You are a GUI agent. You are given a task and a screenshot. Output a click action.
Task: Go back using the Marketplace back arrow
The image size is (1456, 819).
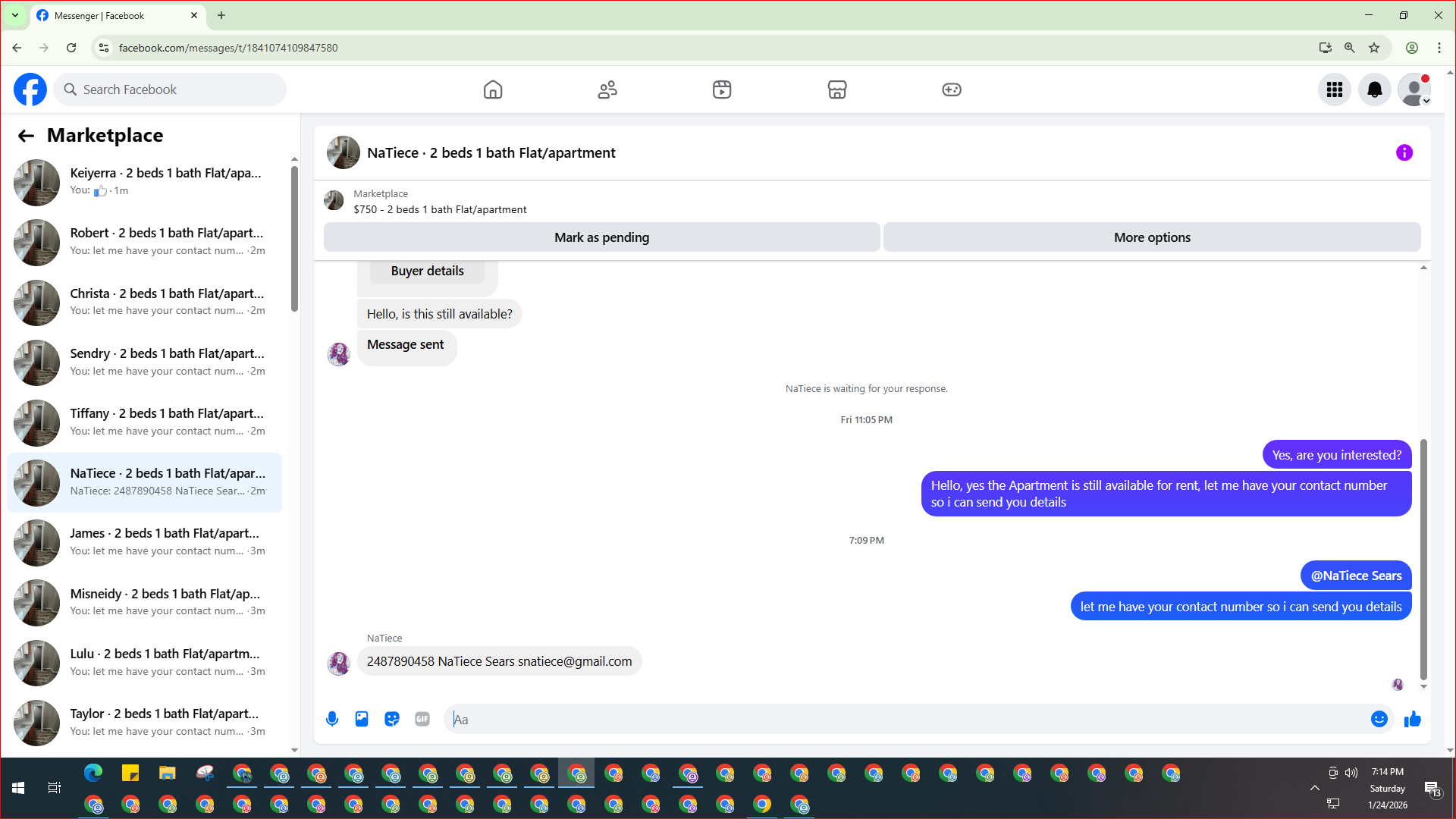pos(26,136)
